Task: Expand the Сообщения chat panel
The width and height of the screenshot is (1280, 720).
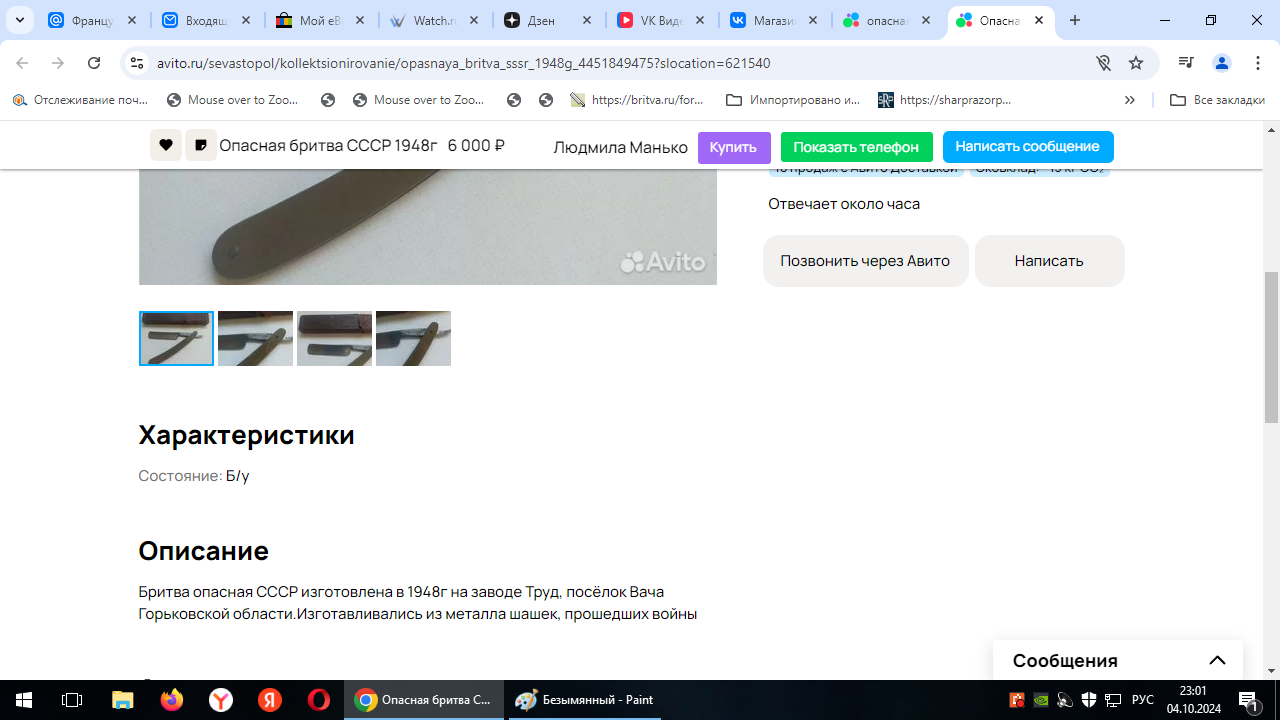Action: [1217, 660]
